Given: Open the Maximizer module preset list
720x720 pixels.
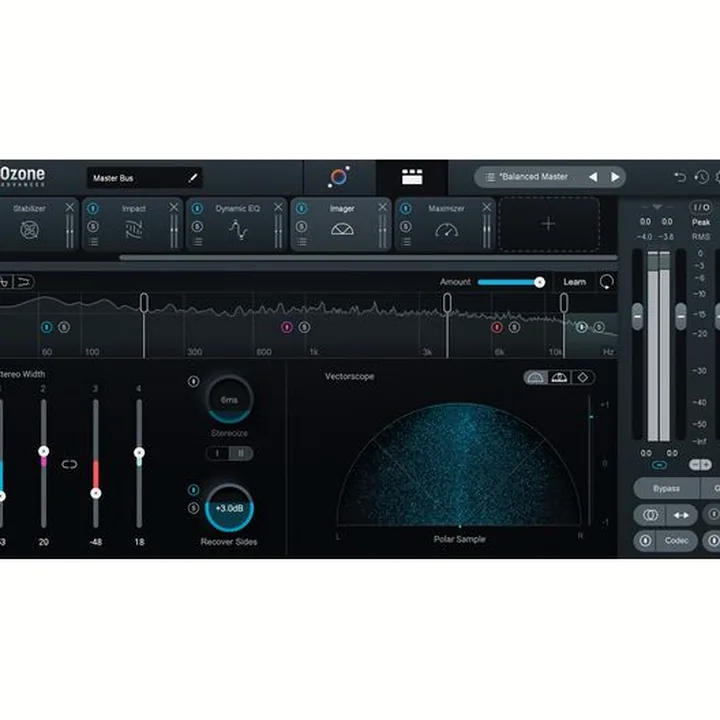Looking at the screenshot, I should tap(406, 242).
